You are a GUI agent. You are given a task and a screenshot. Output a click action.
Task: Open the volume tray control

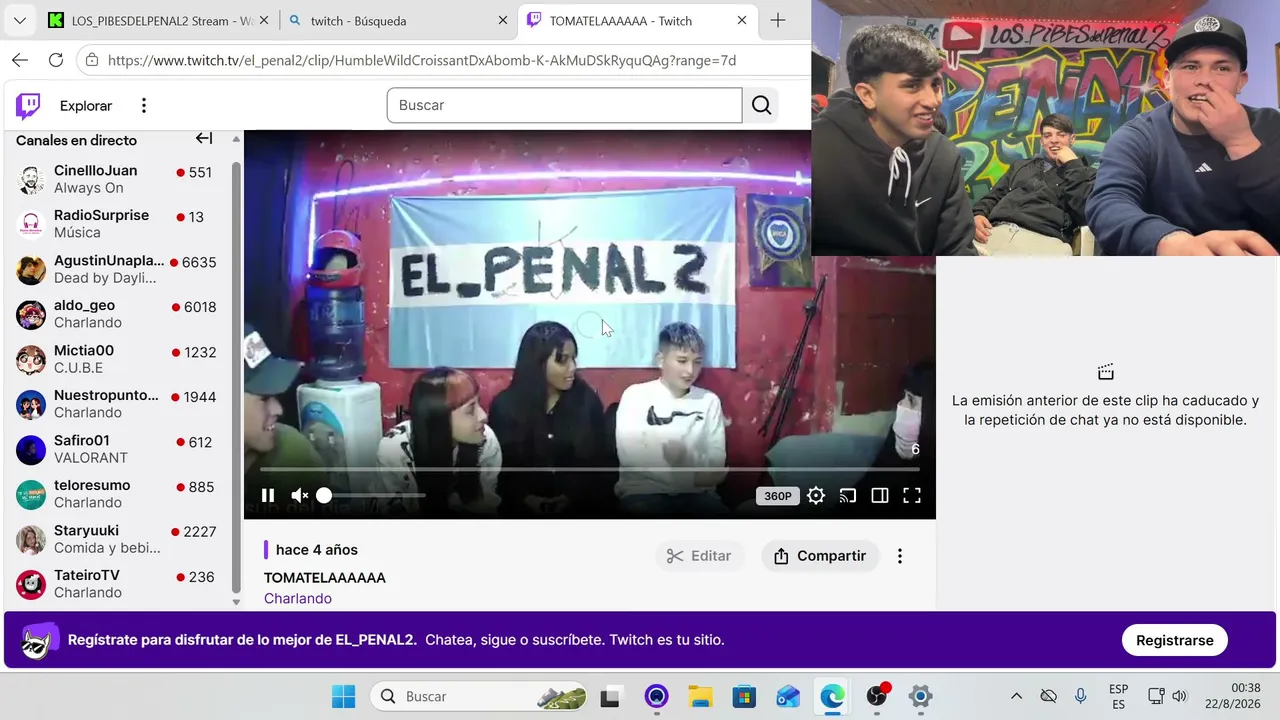click(1180, 696)
